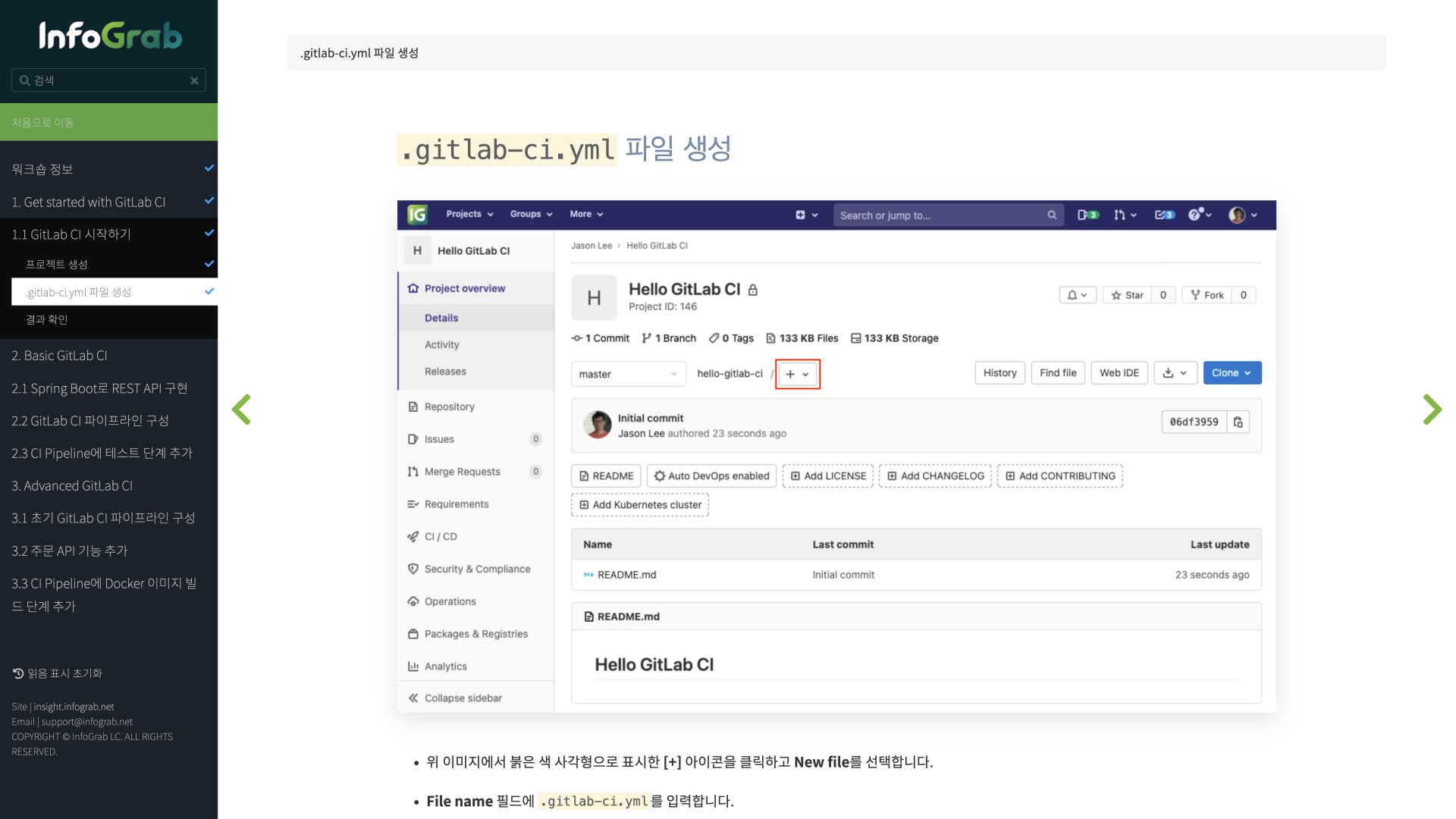Click the Repository sidebar icon

pyautogui.click(x=413, y=406)
